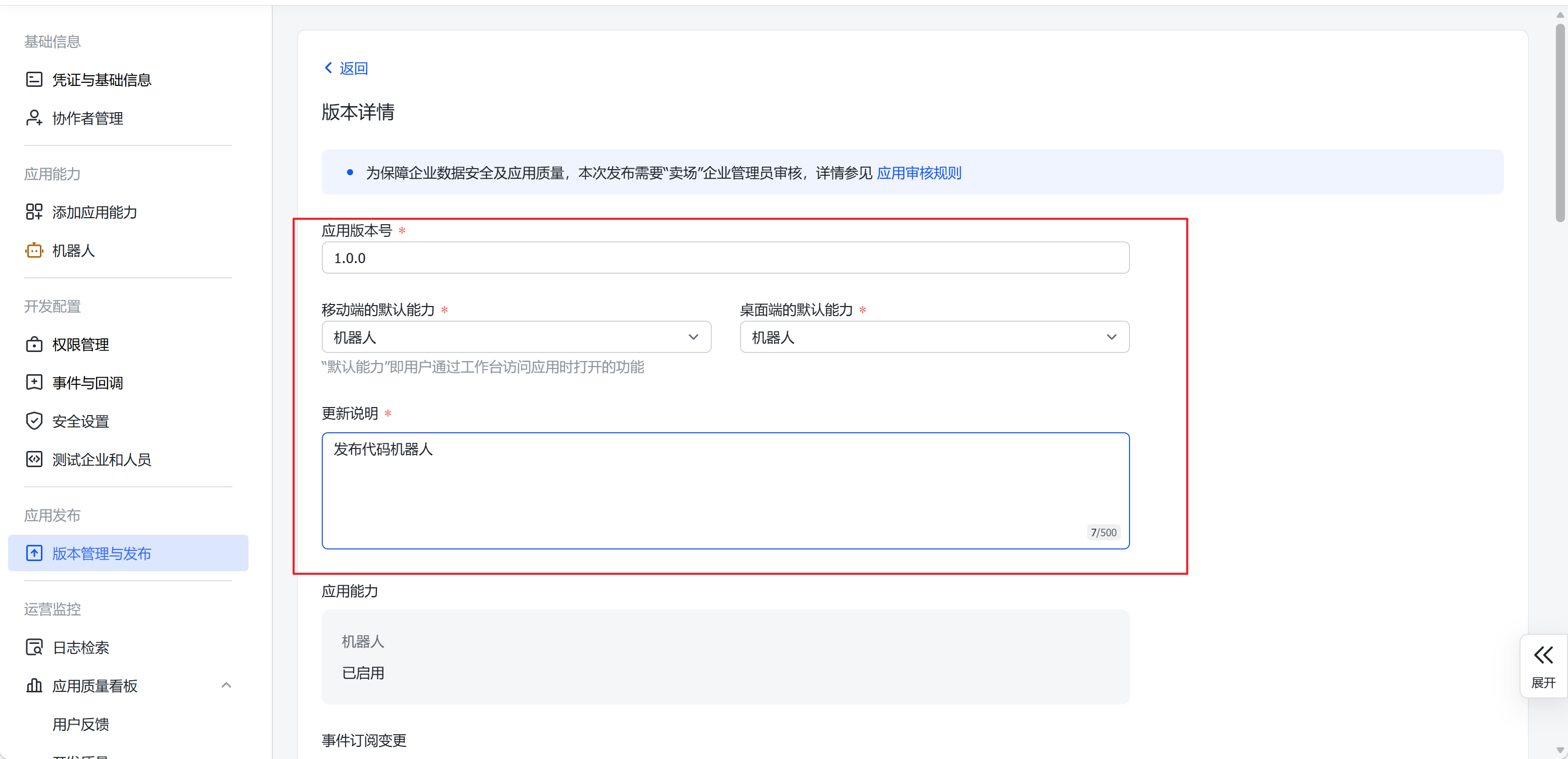This screenshot has width=1568, height=759.
Task: Collapse the 应用质量看板 submenu chevron
Action: (226, 685)
